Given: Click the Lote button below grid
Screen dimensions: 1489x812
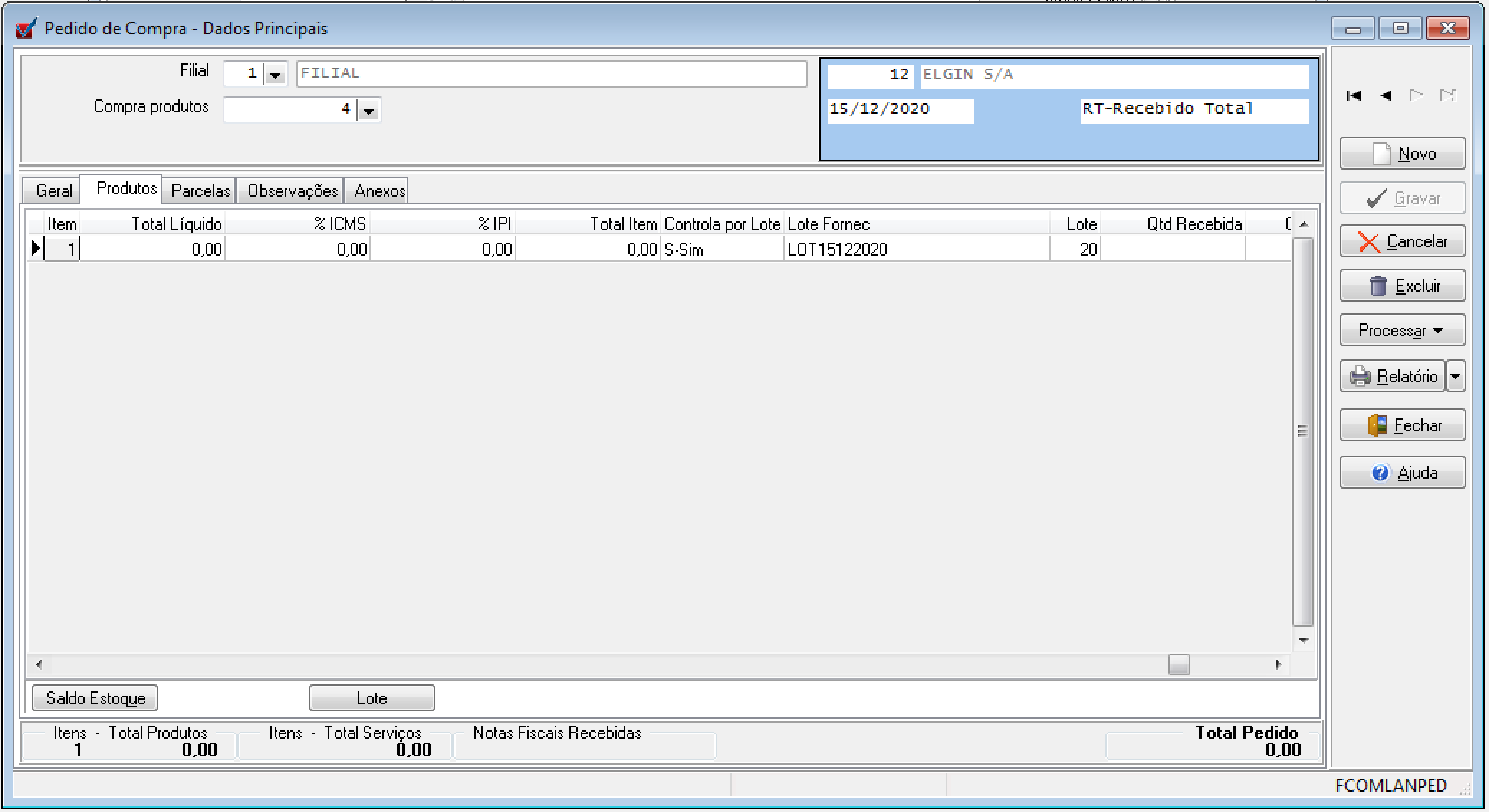Looking at the screenshot, I should click(372, 698).
